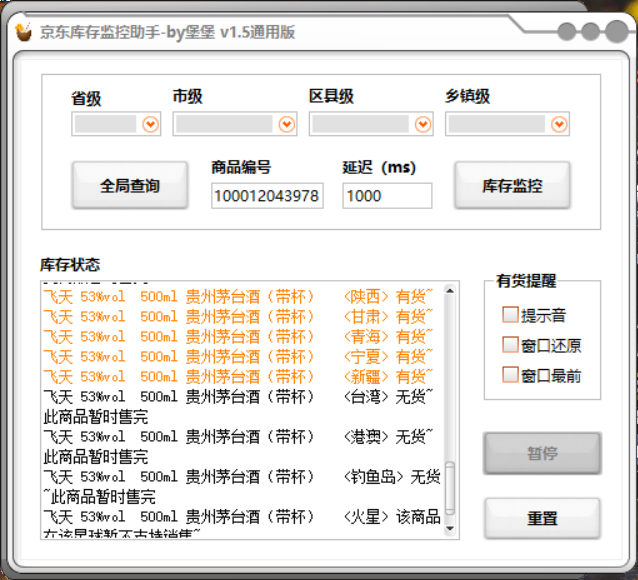Expand the 区县级 district dropdown
Screen dimensions: 638x580
pos(423,124)
